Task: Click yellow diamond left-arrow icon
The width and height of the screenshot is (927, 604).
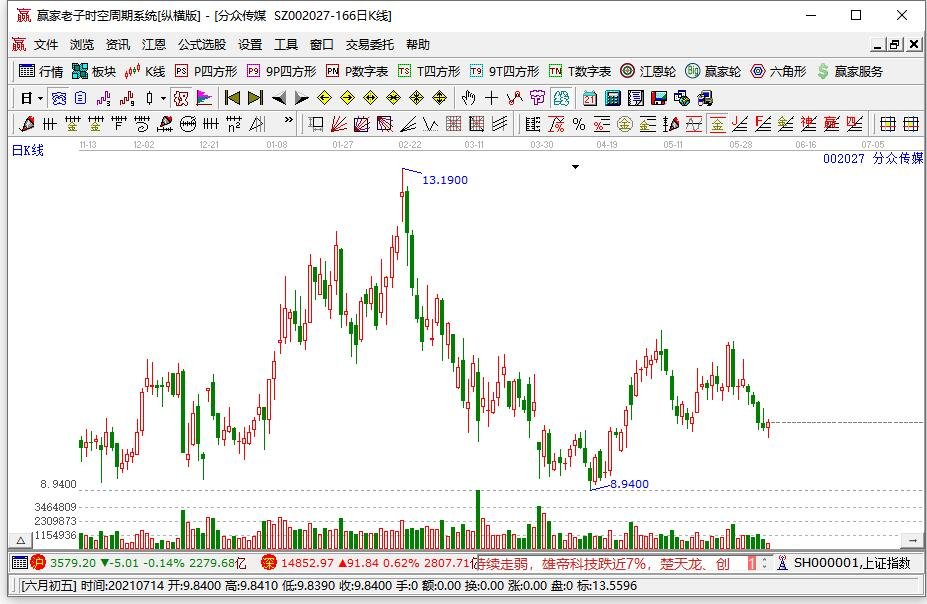Action: [324, 98]
